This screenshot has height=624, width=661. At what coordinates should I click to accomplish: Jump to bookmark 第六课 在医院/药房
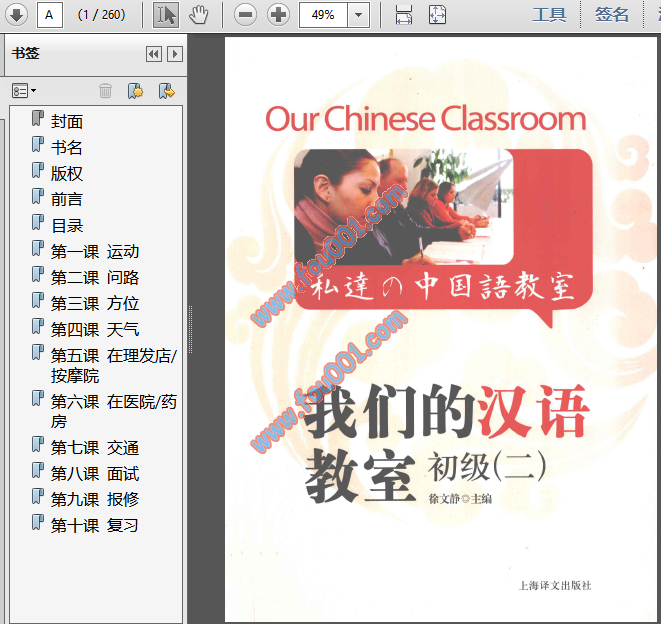(114, 411)
